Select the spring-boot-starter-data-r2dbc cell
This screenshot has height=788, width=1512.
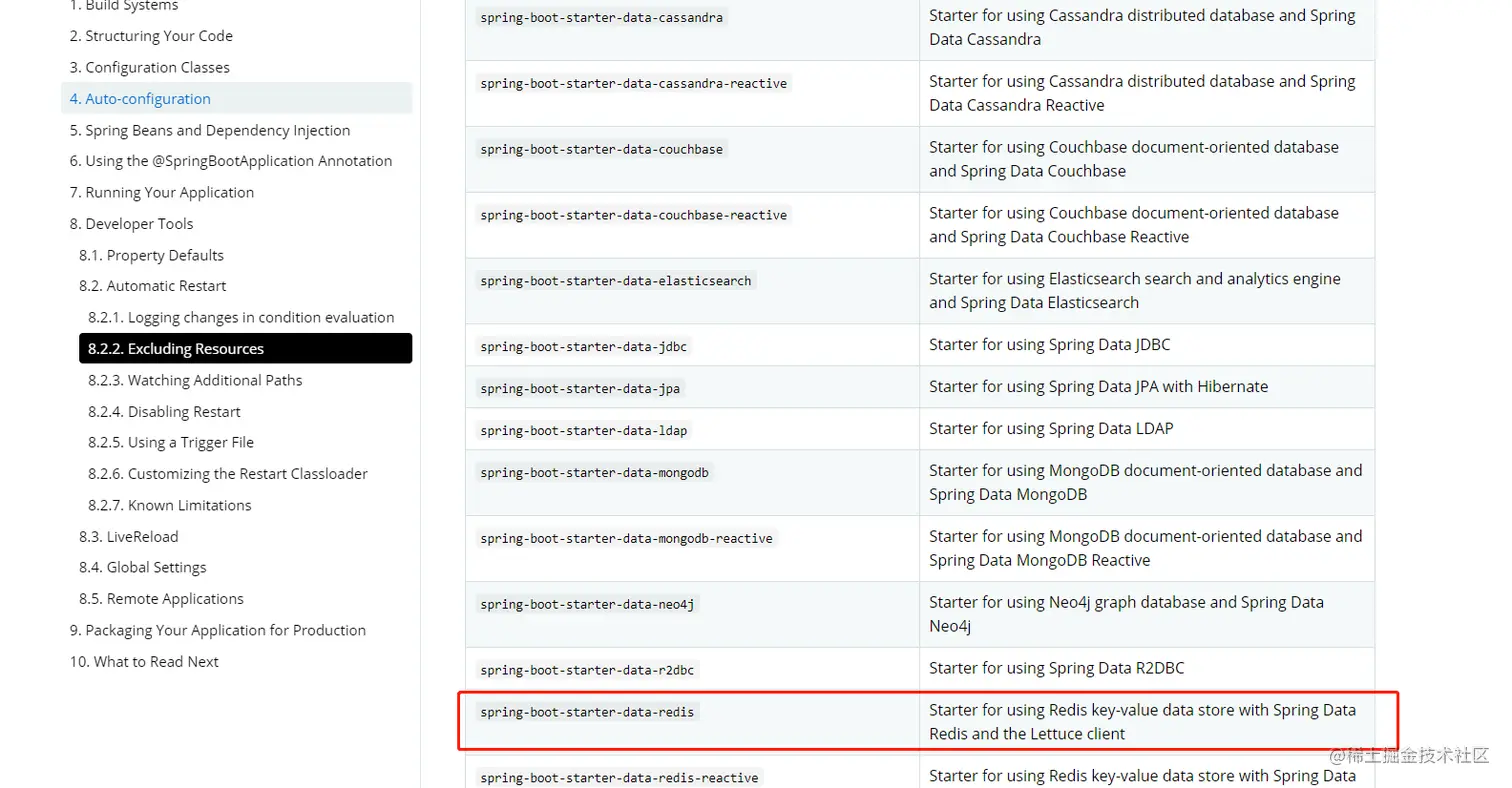click(x=692, y=669)
